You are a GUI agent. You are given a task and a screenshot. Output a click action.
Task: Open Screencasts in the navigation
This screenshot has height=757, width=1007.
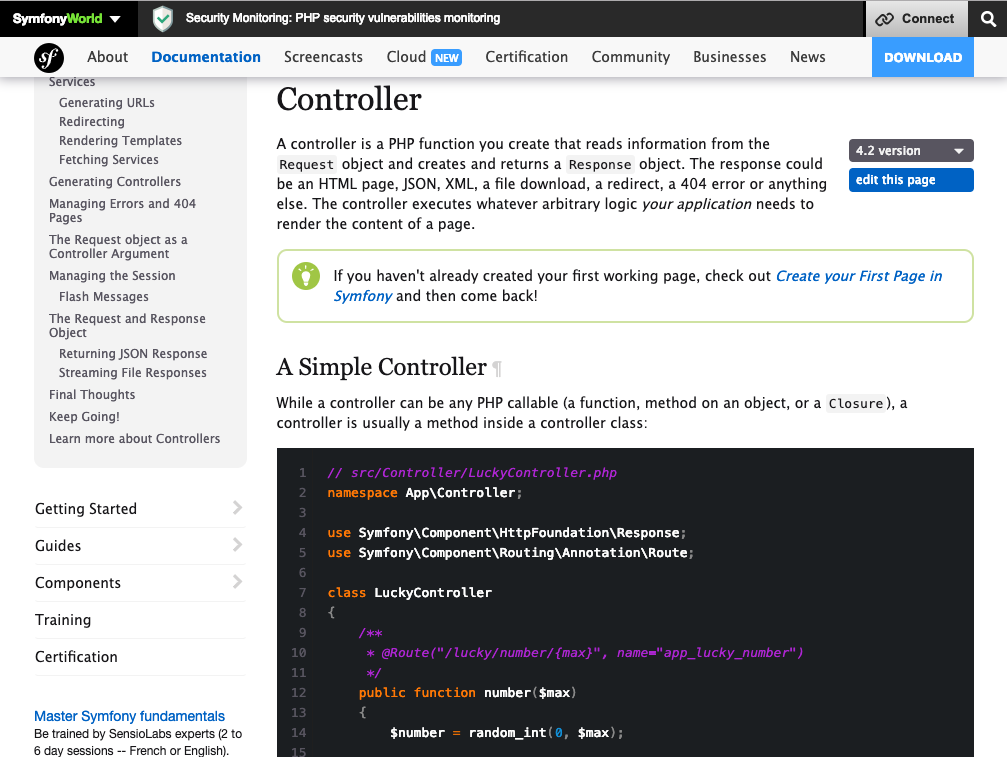point(323,57)
